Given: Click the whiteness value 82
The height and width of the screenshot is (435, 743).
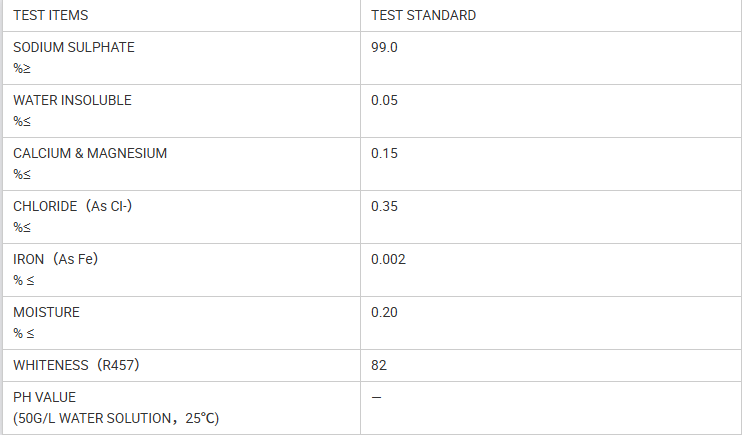Looking at the screenshot, I should [379, 365].
